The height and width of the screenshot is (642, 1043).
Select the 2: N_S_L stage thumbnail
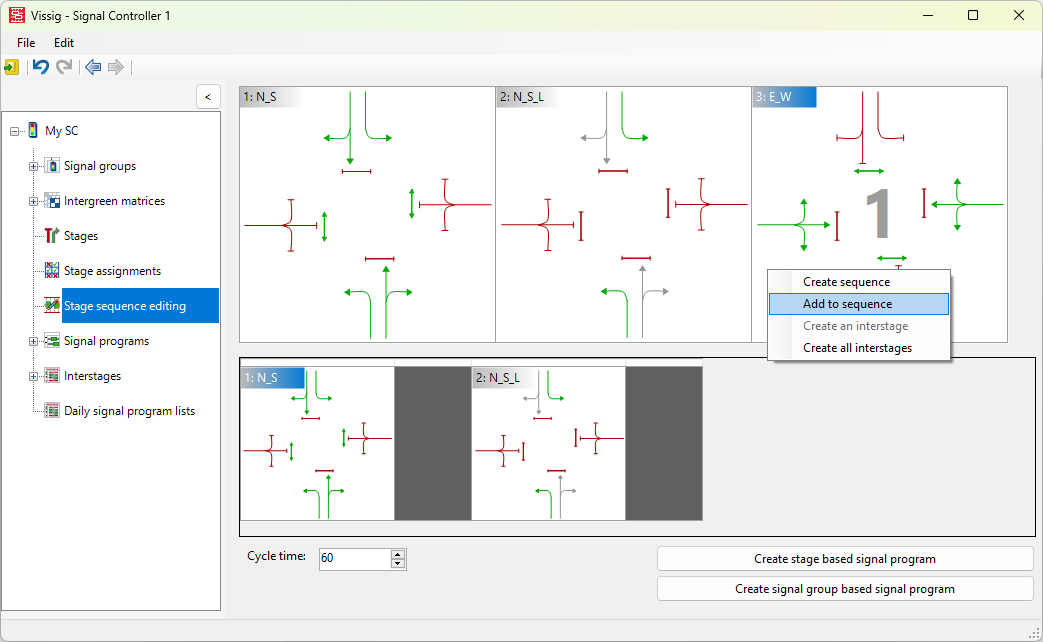623,215
